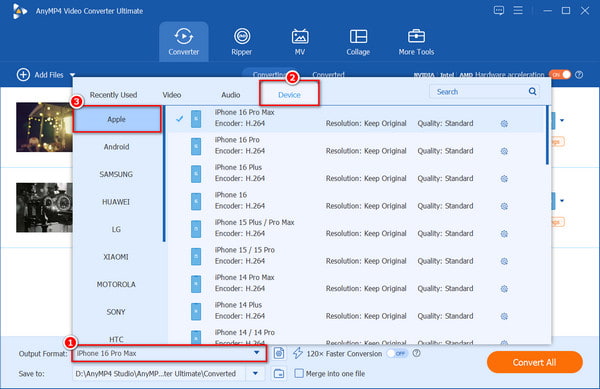The width and height of the screenshot is (600, 389).
Task: Select SAMSUNG device category
Action: point(117,174)
